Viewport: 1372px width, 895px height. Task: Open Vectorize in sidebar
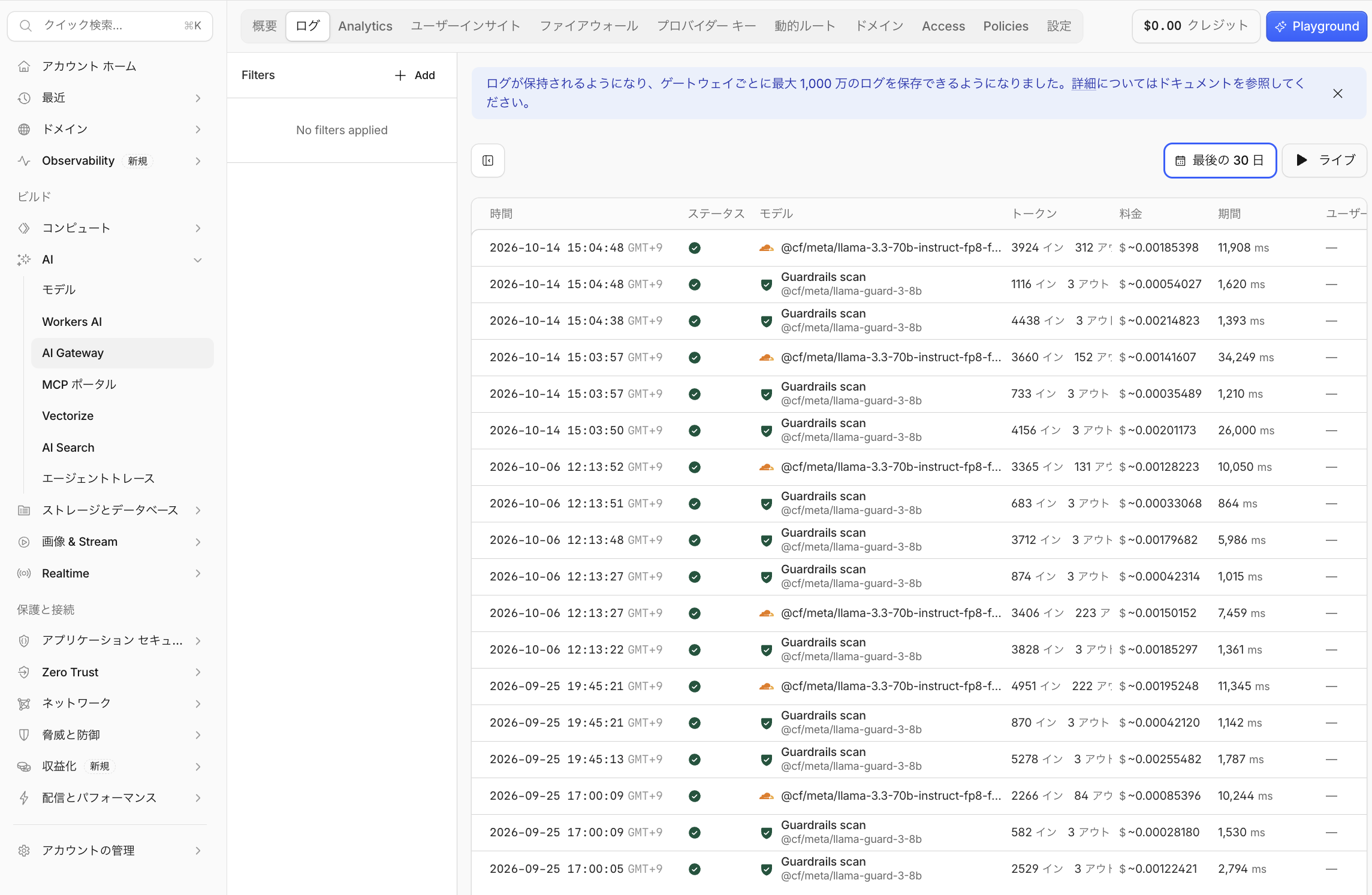click(68, 416)
